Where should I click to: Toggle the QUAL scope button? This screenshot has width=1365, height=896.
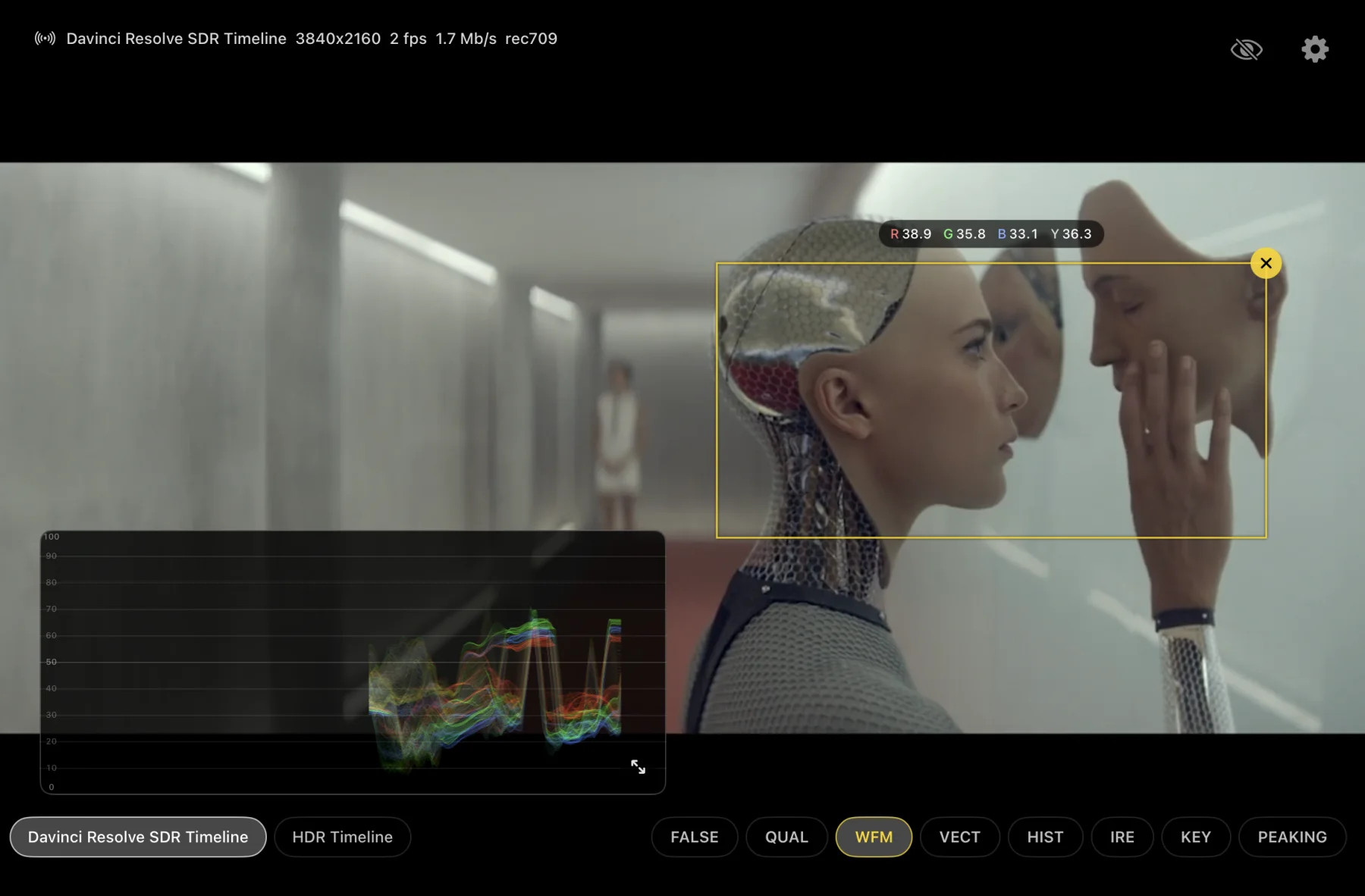point(786,837)
